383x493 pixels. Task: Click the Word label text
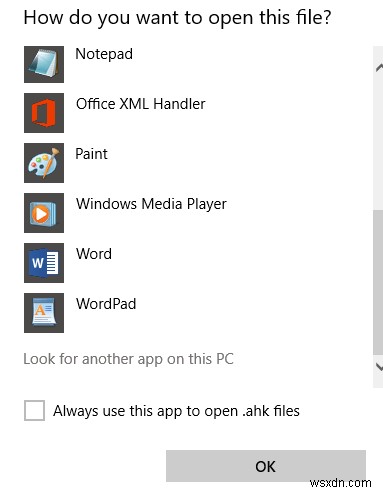[94, 254]
